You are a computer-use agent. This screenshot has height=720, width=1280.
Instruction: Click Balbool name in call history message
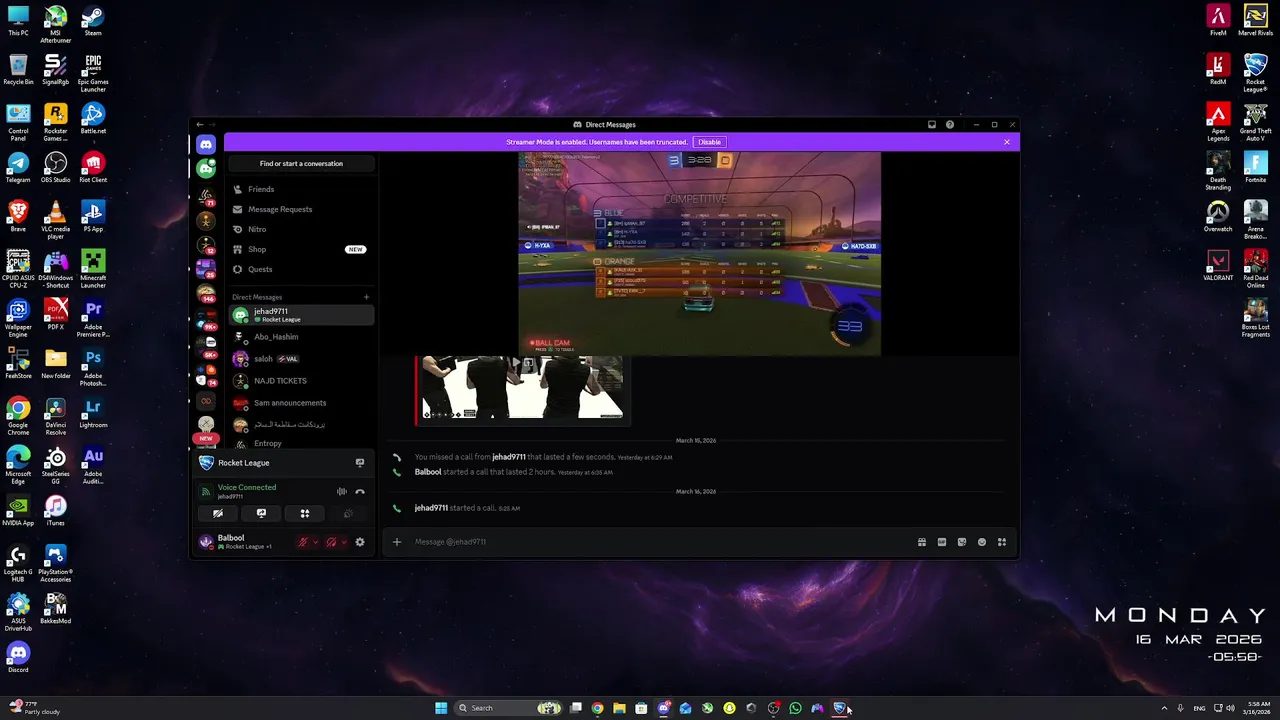(x=428, y=472)
